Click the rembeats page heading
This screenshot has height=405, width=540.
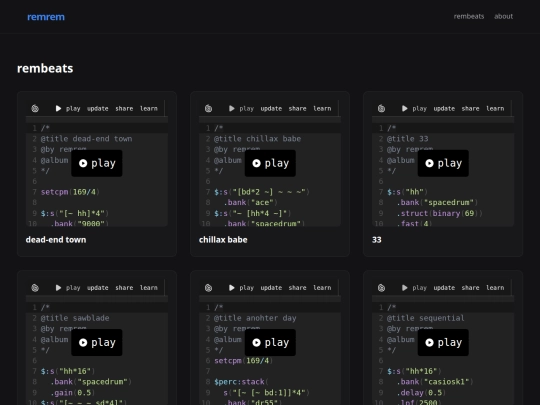pyautogui.click(x=45, y=68)
